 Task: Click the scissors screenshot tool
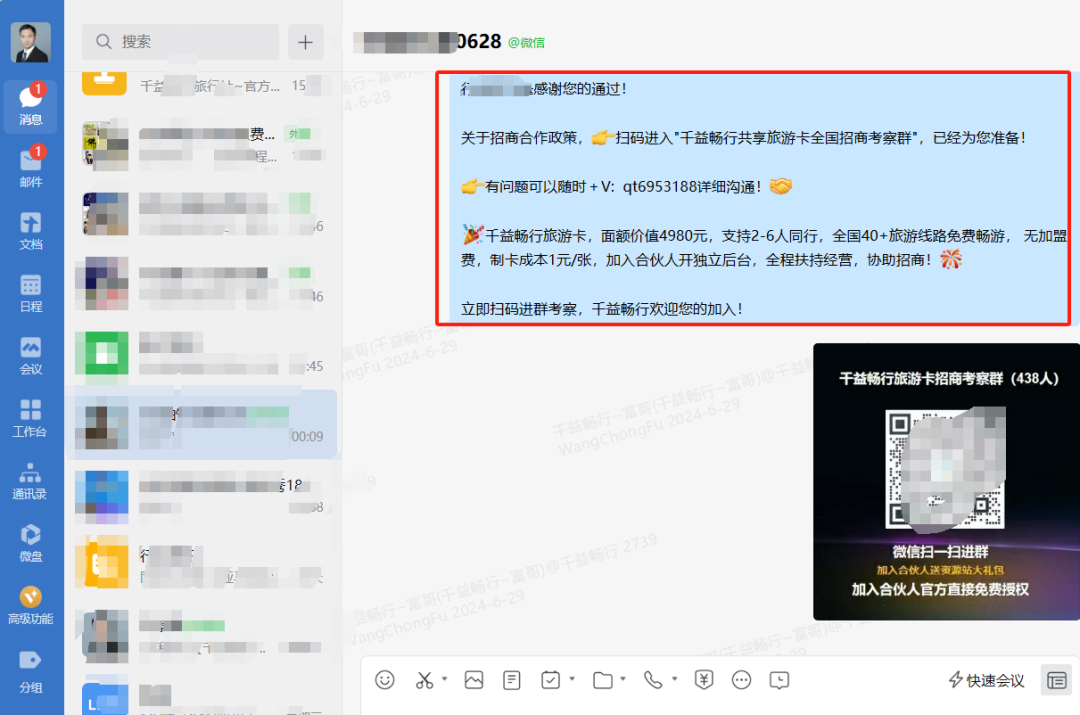424,680
